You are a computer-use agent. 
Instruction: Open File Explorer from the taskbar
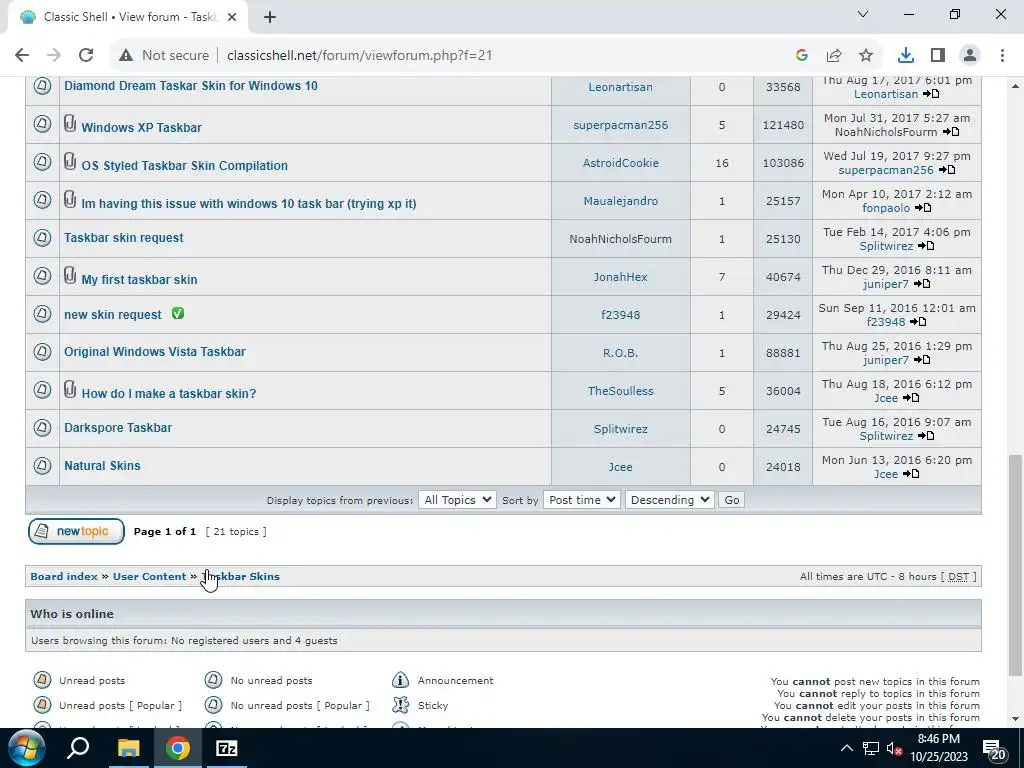[x=129, y=748]
